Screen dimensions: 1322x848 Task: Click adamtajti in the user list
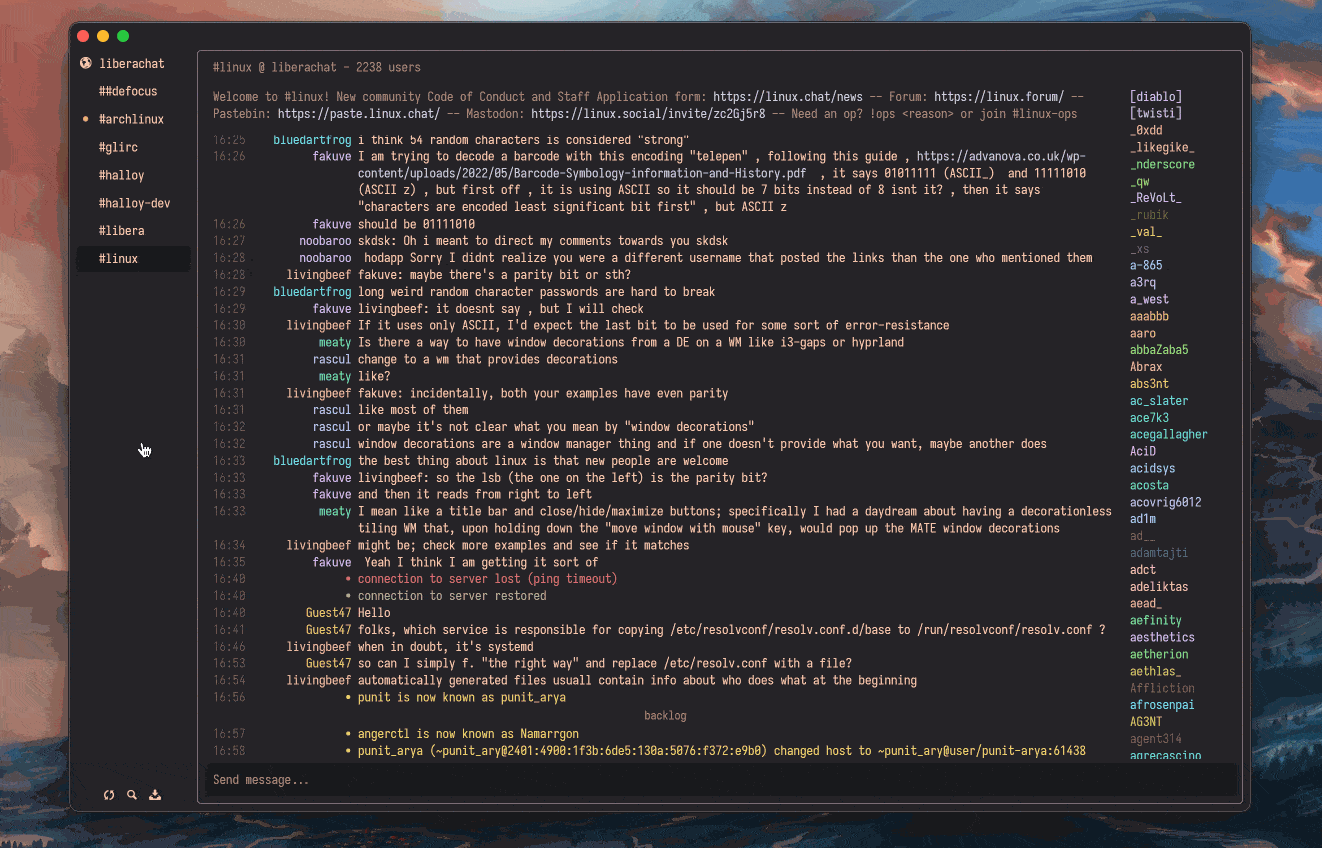point(1159,553)
